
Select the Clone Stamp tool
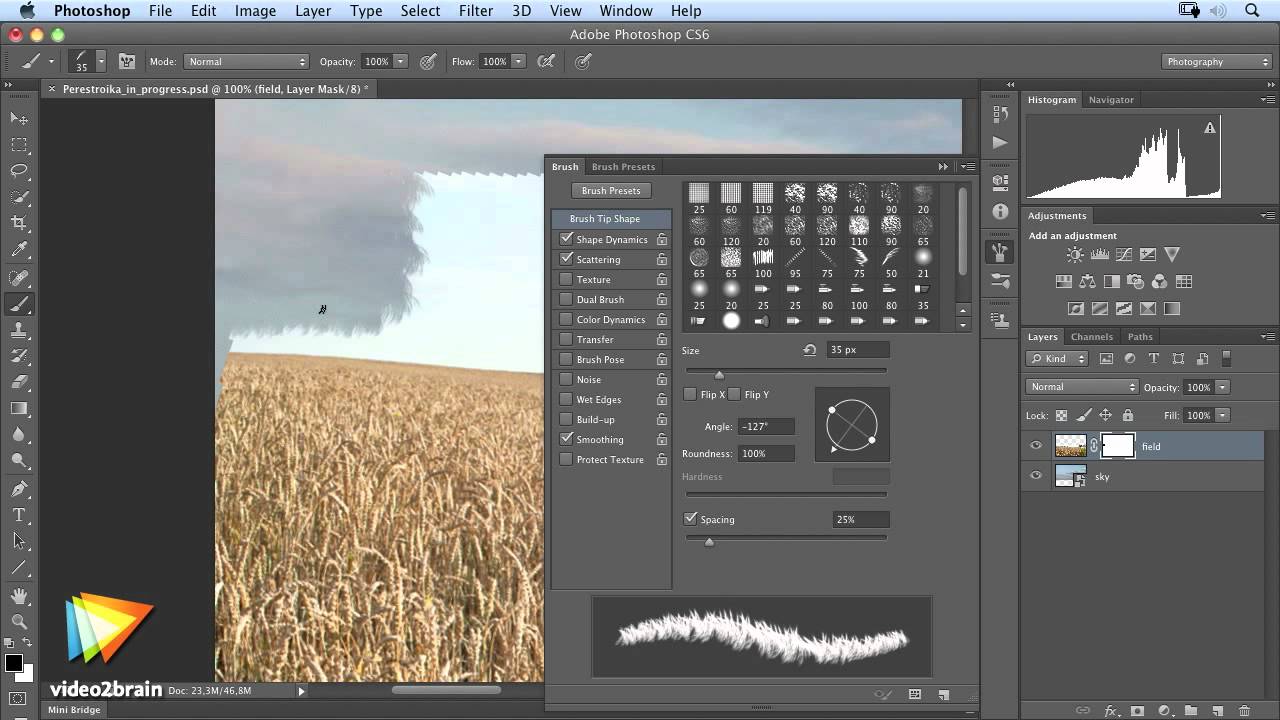click(x=19, y=330)
